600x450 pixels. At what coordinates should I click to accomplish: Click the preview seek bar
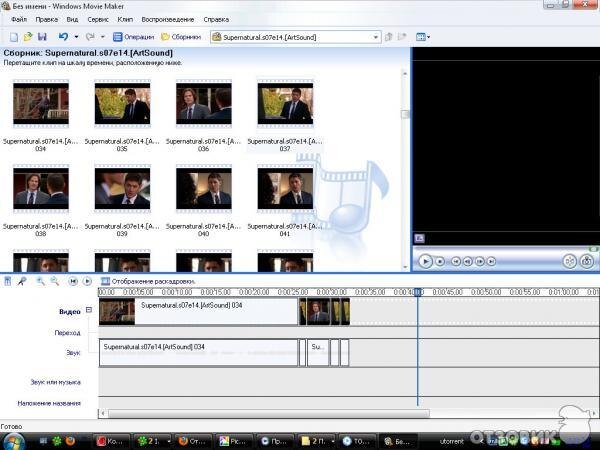505,249
